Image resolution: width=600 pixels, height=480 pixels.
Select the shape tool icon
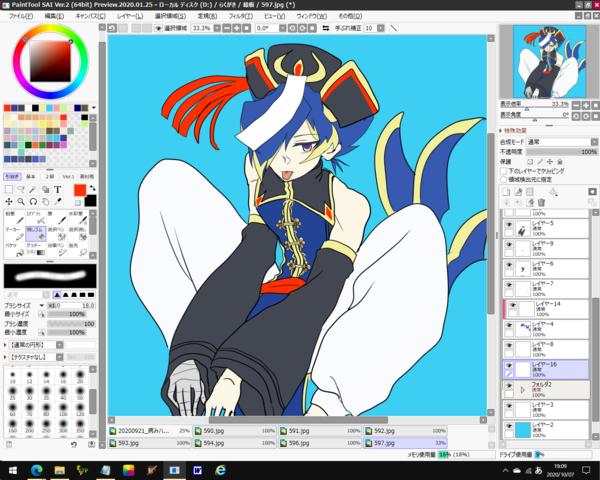click(x=46, y=189)
